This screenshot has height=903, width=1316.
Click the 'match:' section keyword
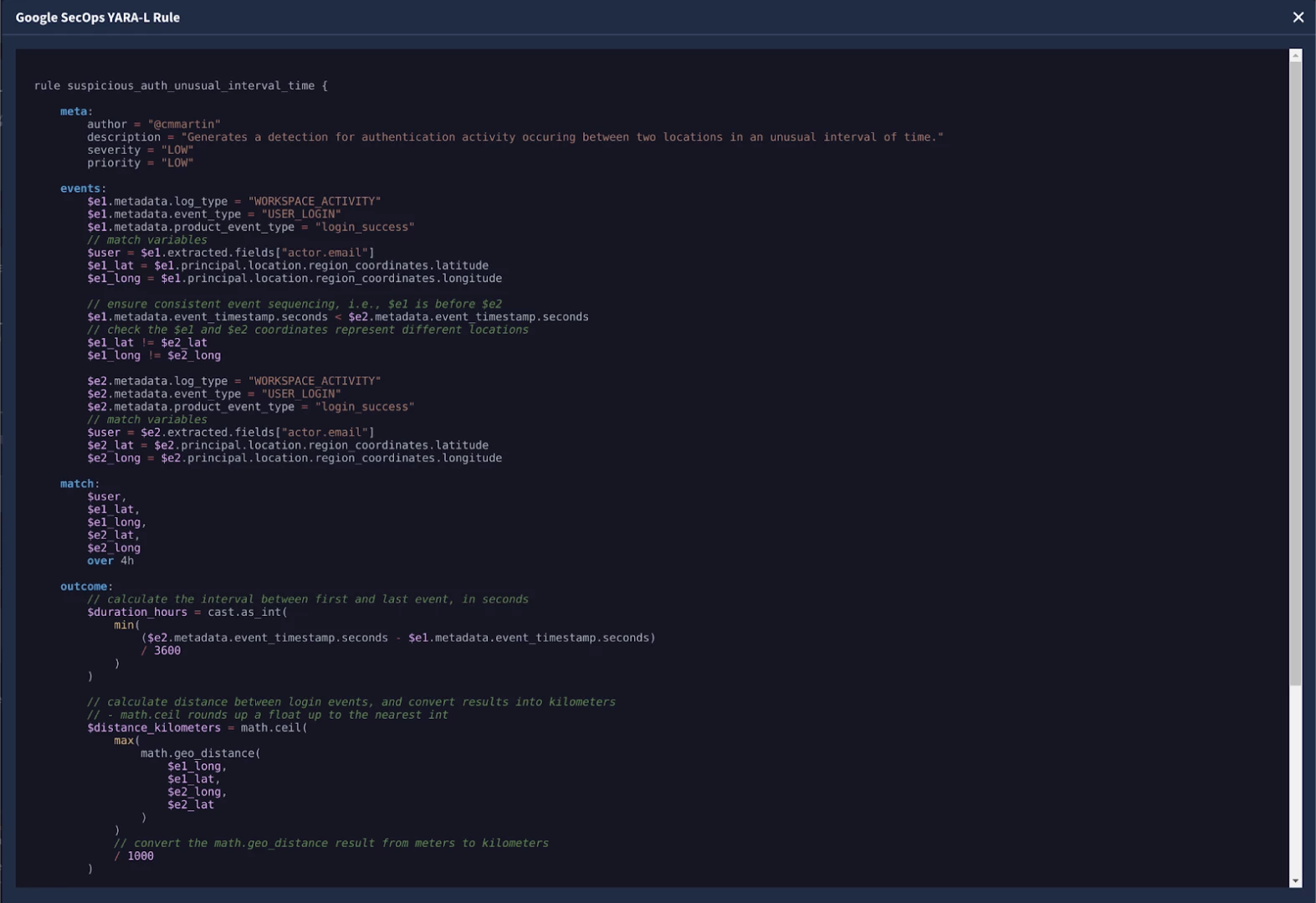79,484
